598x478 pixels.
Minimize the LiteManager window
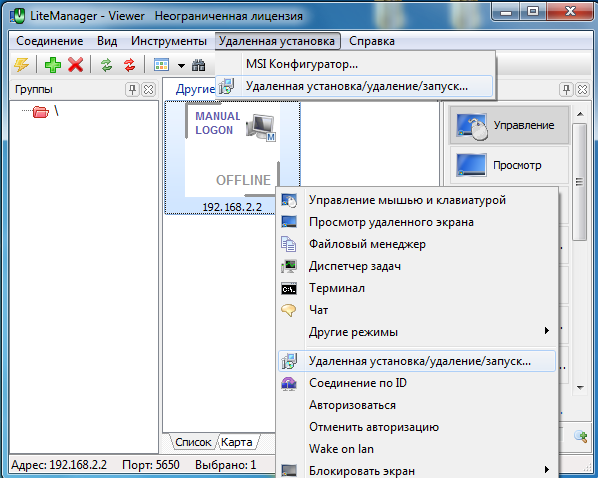pos(506,12)
